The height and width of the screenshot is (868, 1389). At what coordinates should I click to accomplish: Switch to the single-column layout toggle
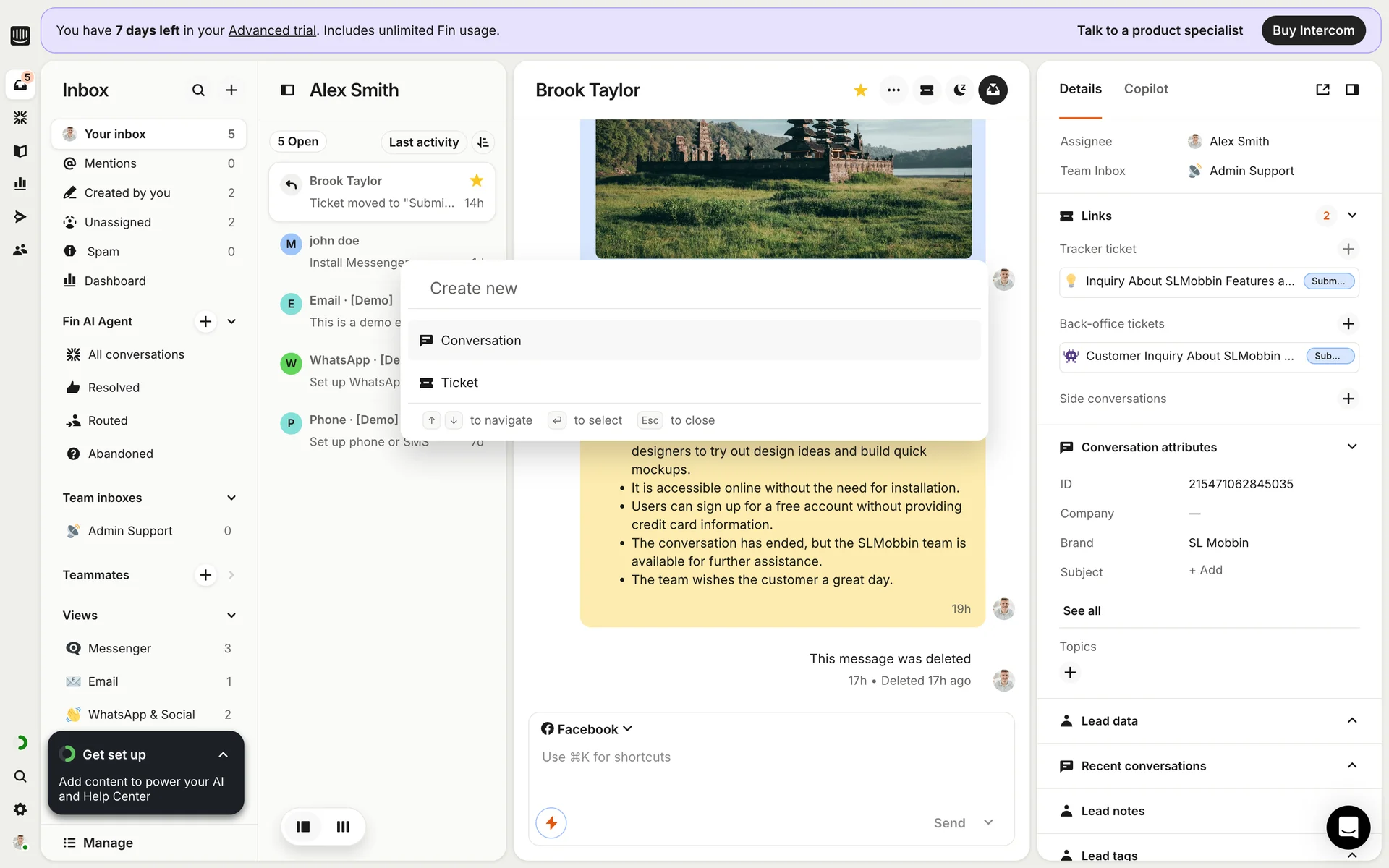[x=303, y=826]
